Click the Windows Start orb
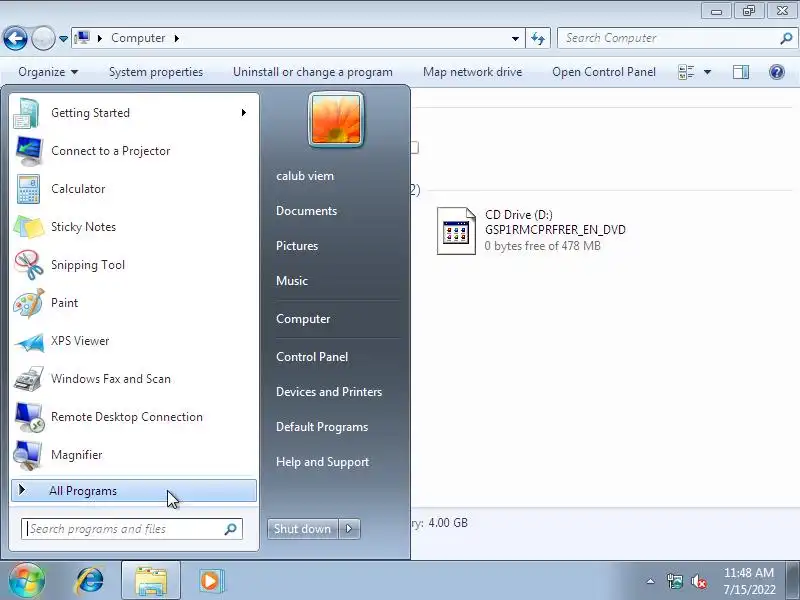800x600 pixels. click(26, 580)
